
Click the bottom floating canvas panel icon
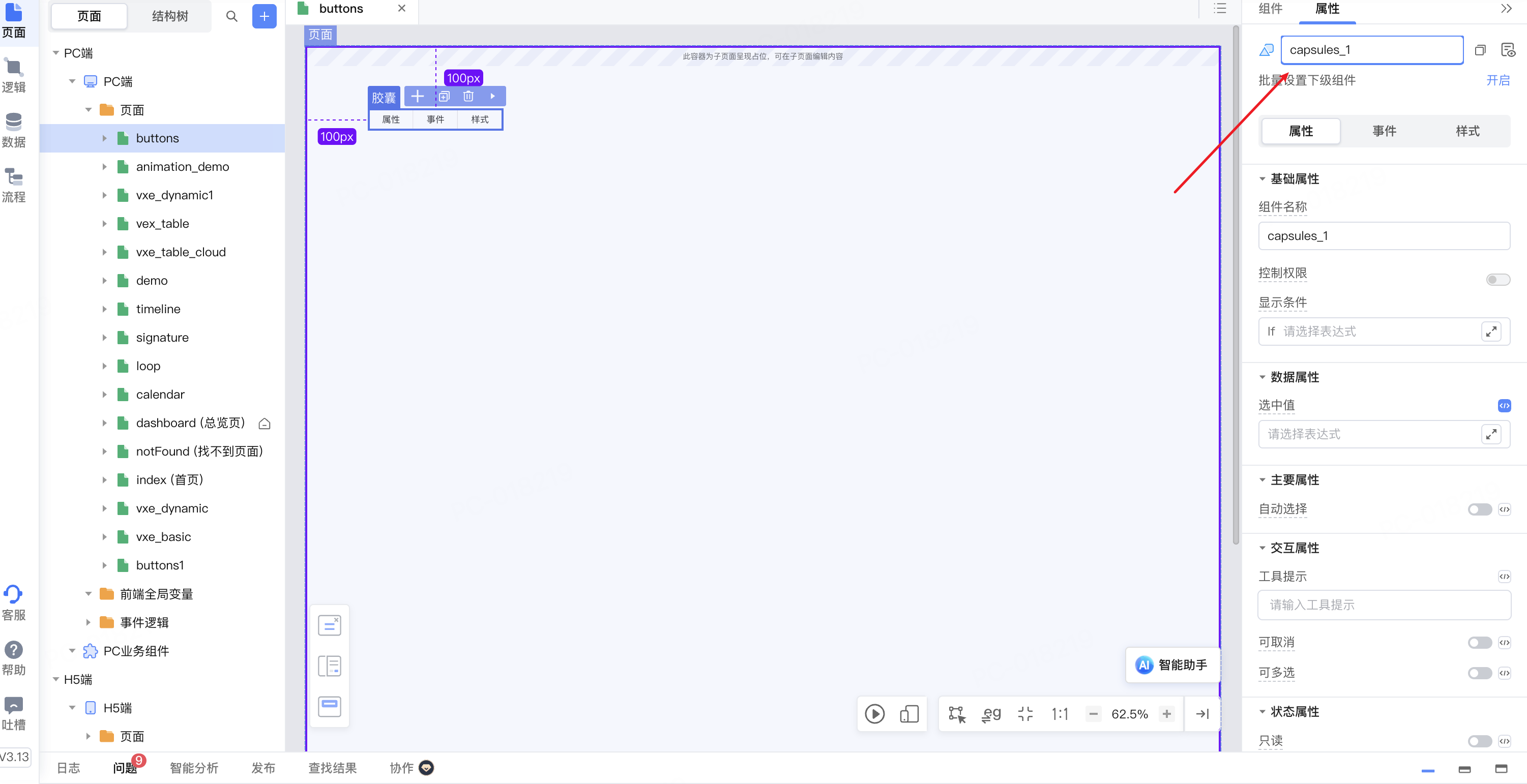point(330,706)
